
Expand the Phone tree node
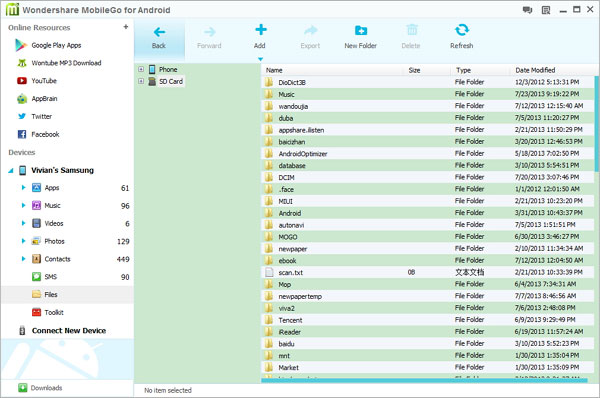141,69
